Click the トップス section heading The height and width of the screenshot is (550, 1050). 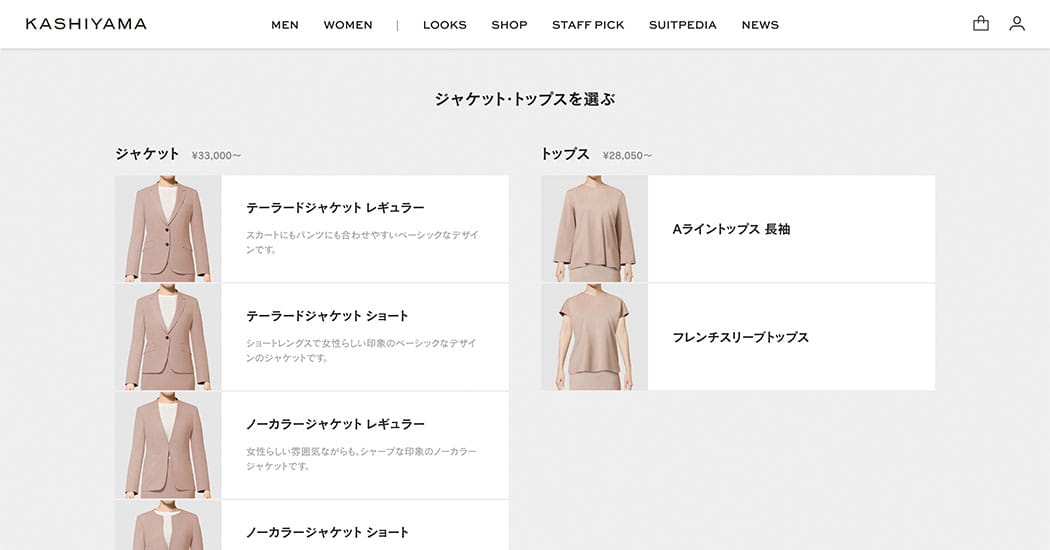pyautogui.click(x=565, y=154)
